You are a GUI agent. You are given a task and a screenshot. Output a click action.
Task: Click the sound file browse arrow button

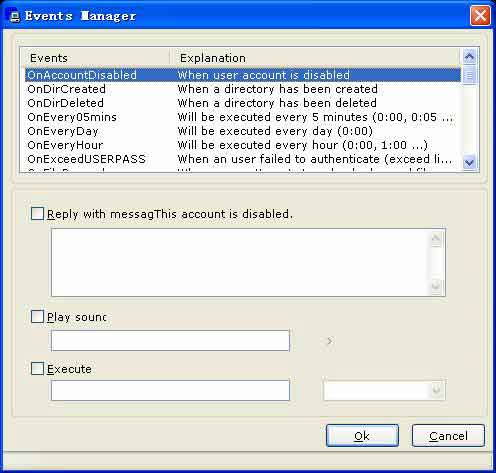point(329,341)
